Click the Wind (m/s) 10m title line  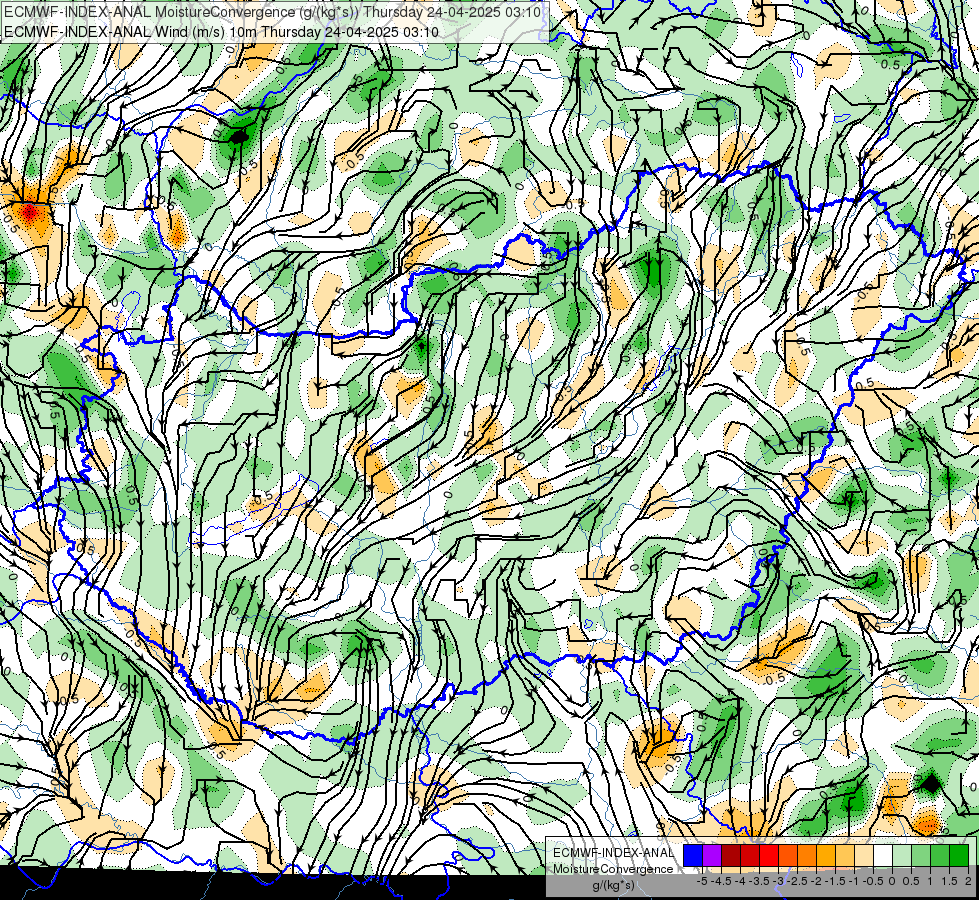pos(221,32)
